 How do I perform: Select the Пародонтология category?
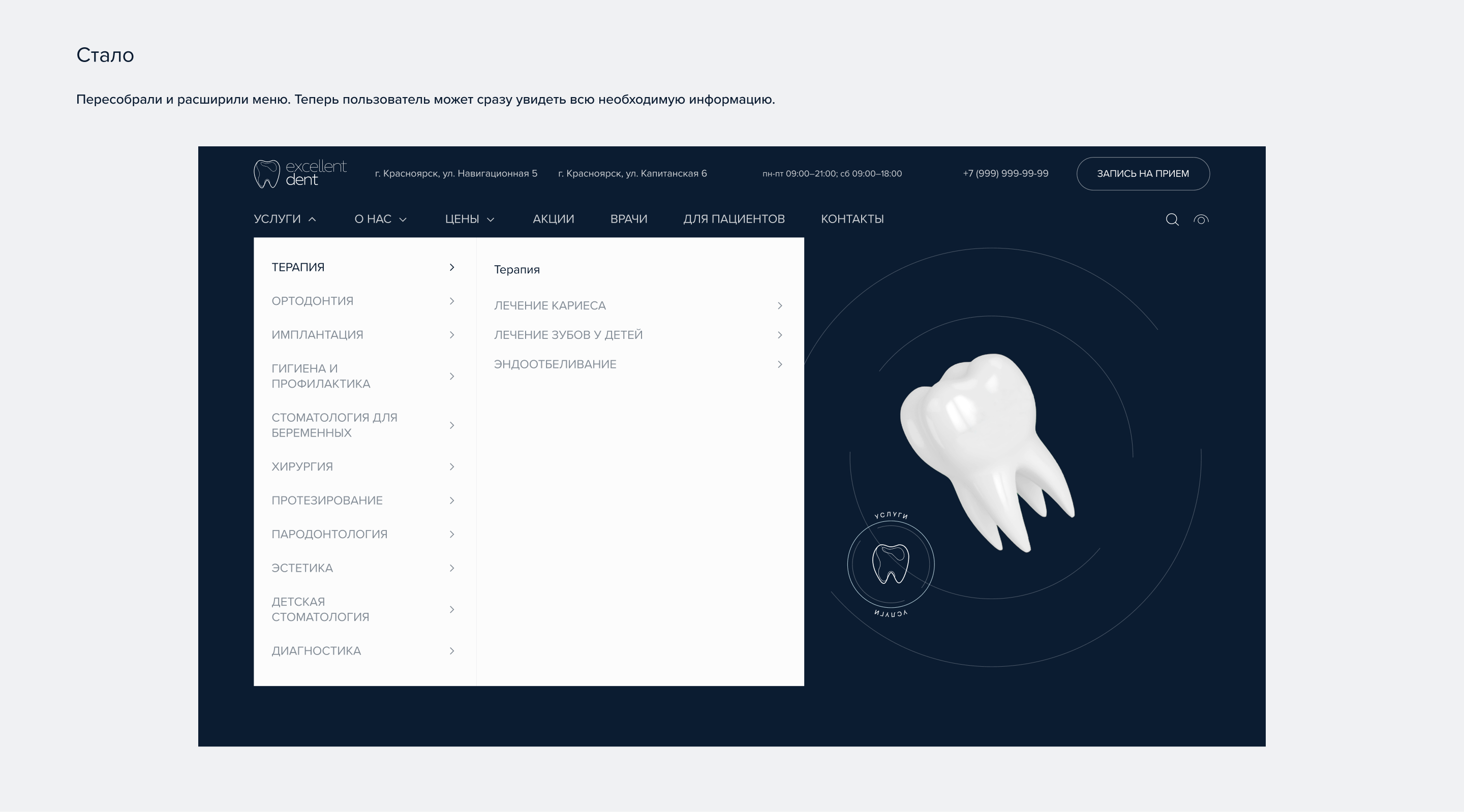click(x=364, y=534)
